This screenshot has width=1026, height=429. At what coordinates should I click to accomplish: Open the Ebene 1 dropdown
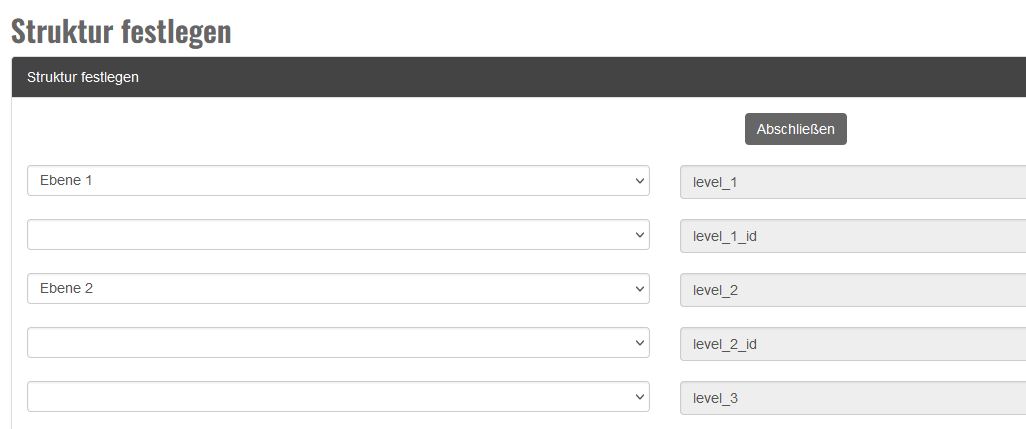click(337, 181)
